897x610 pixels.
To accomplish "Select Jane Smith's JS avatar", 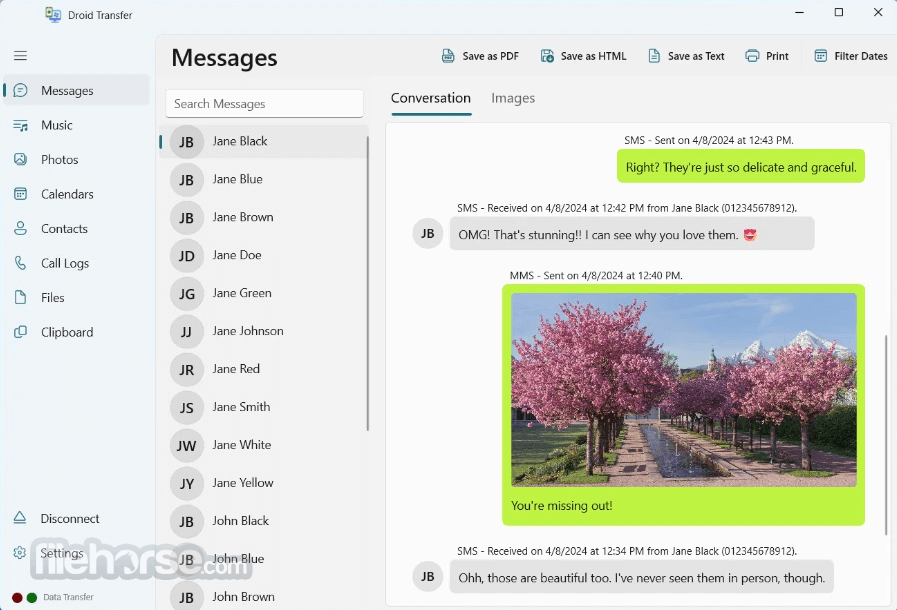I will (186, 407).
